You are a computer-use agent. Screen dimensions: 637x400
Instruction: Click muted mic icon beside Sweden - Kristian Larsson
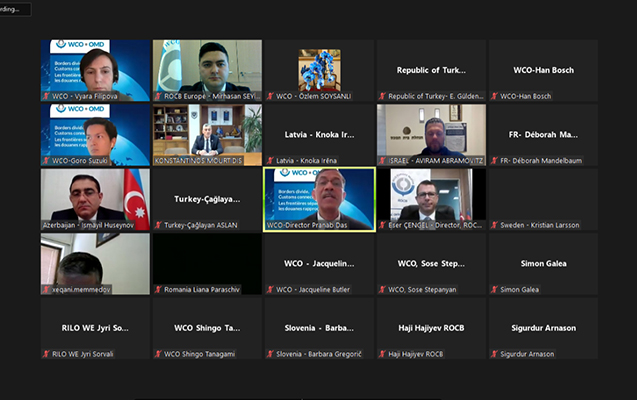click(494, 225)
